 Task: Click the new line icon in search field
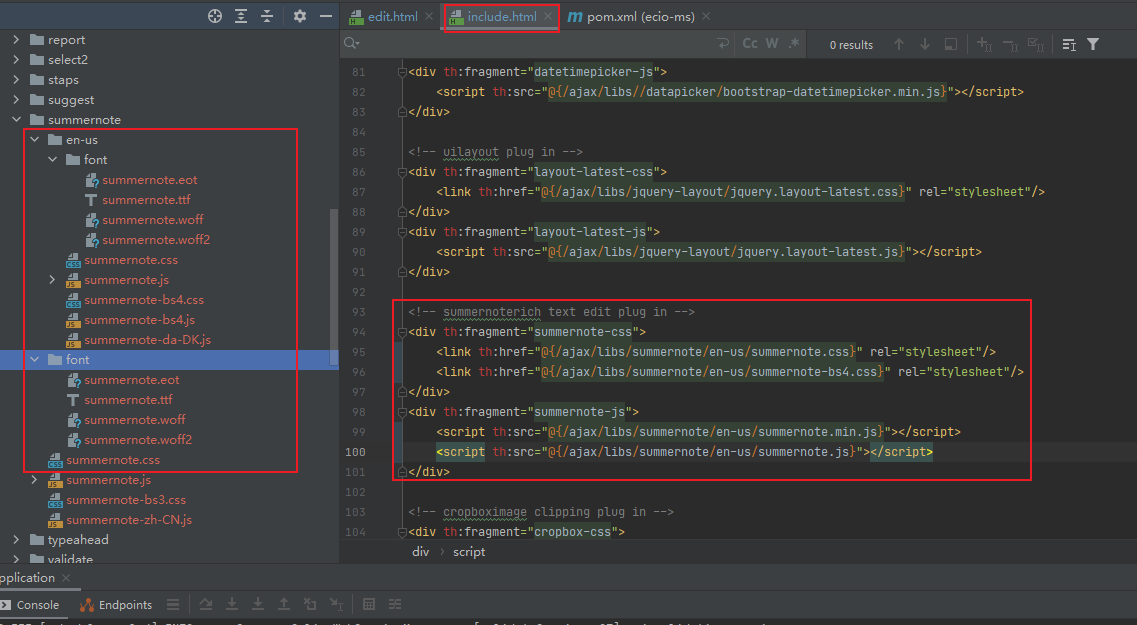point(723,44)
